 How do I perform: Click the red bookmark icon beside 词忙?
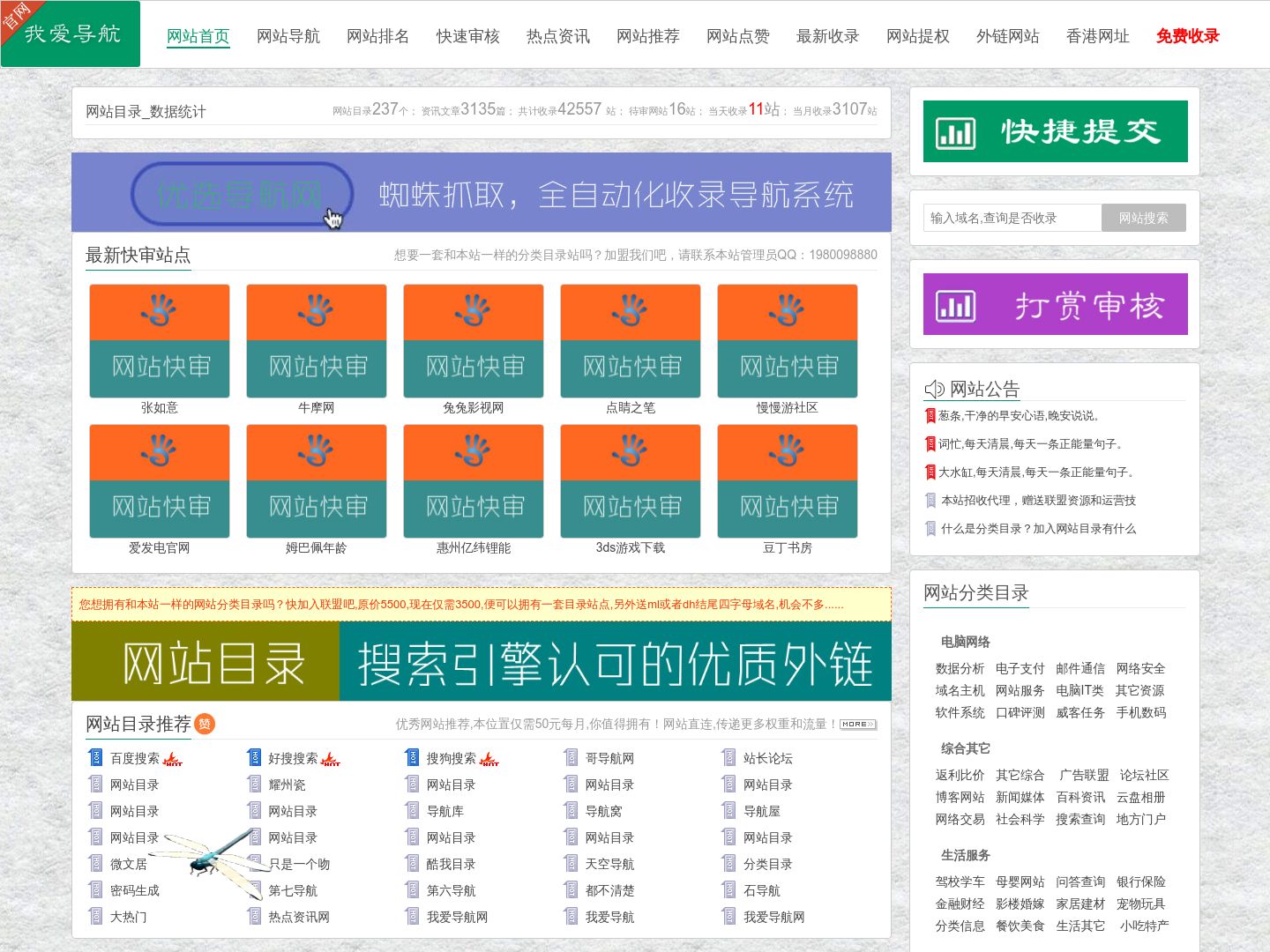930,443
